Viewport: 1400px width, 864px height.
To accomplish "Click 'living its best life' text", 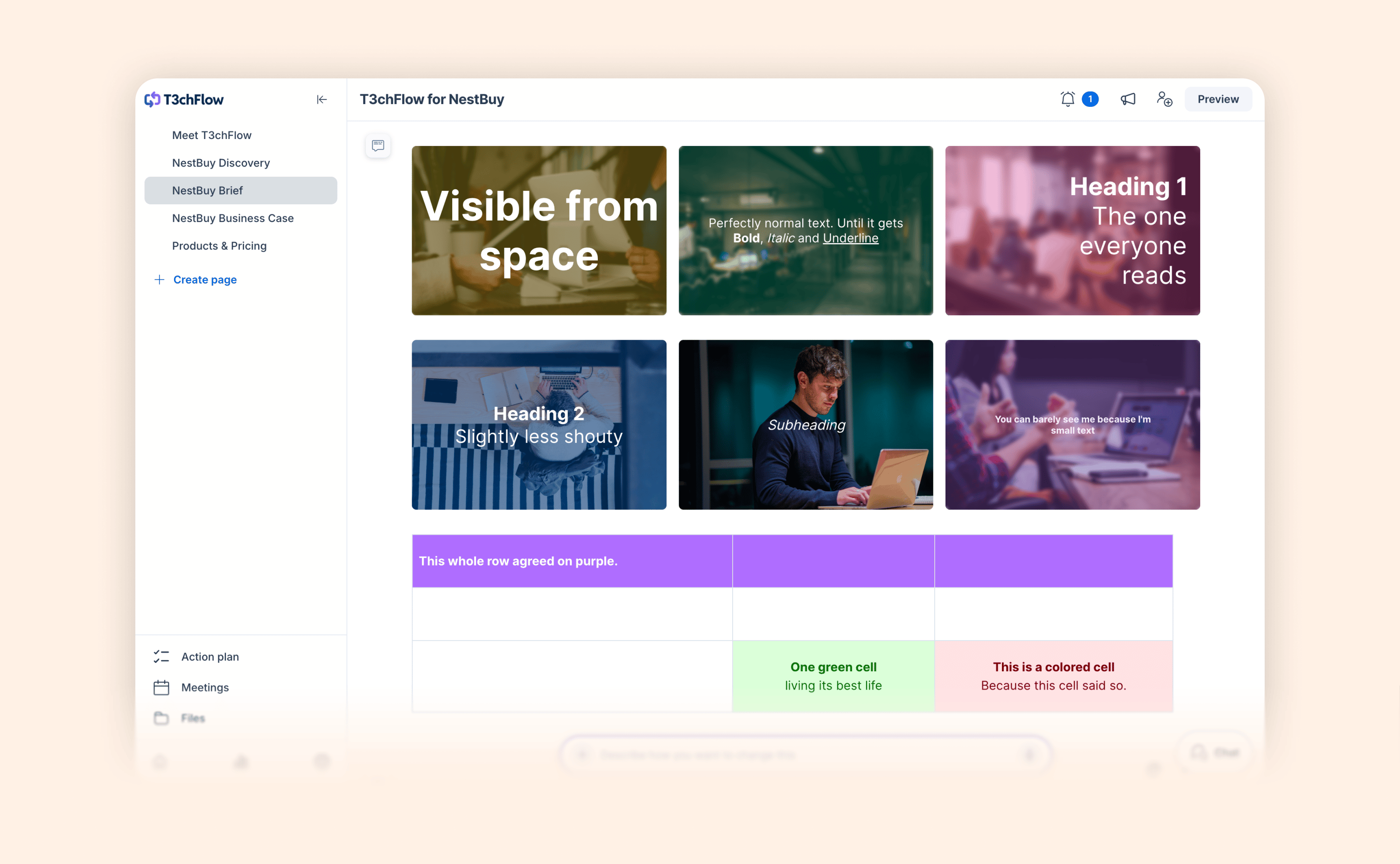I will tap(833, 685).
